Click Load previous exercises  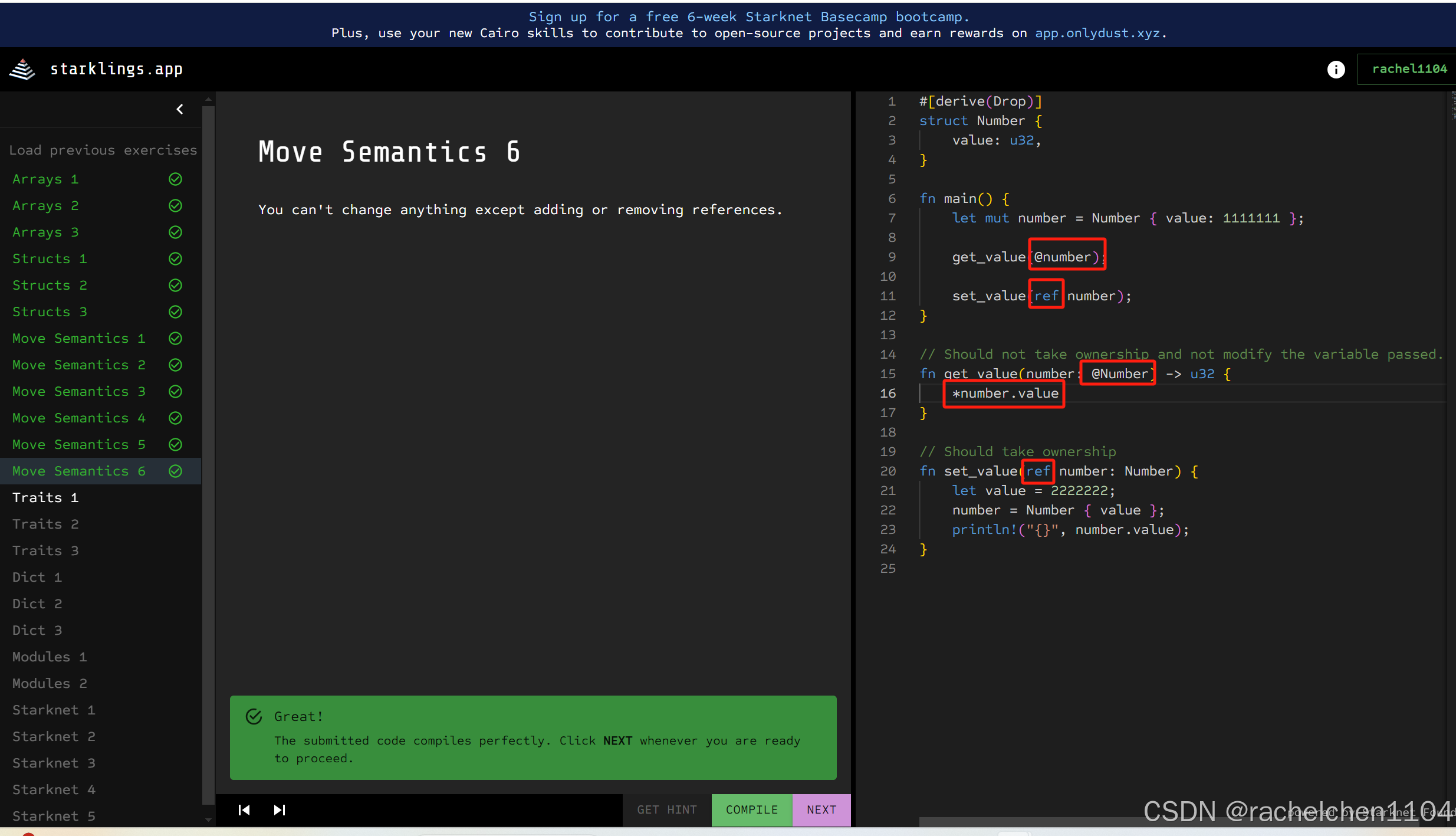(103, 150)
